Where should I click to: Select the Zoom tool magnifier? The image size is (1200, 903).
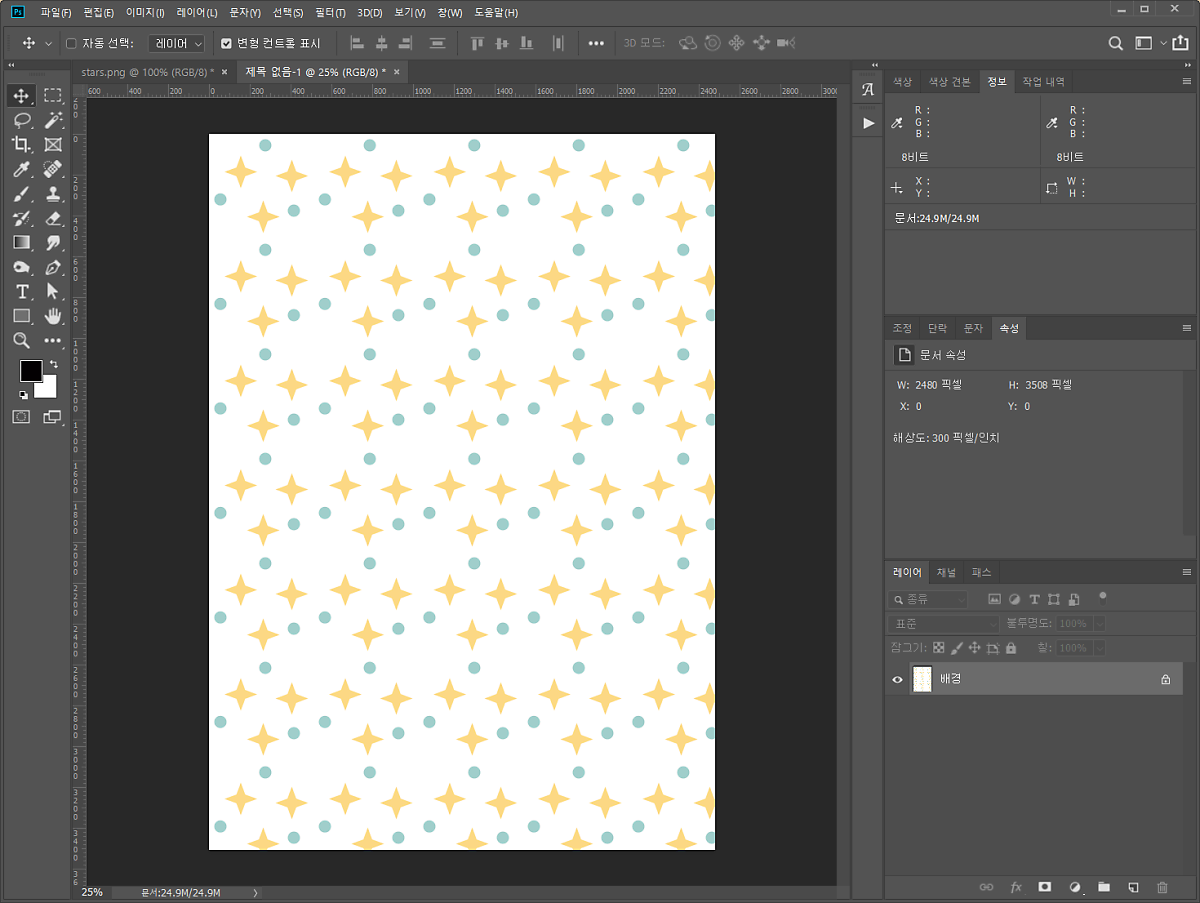click(x=21, y=340)
